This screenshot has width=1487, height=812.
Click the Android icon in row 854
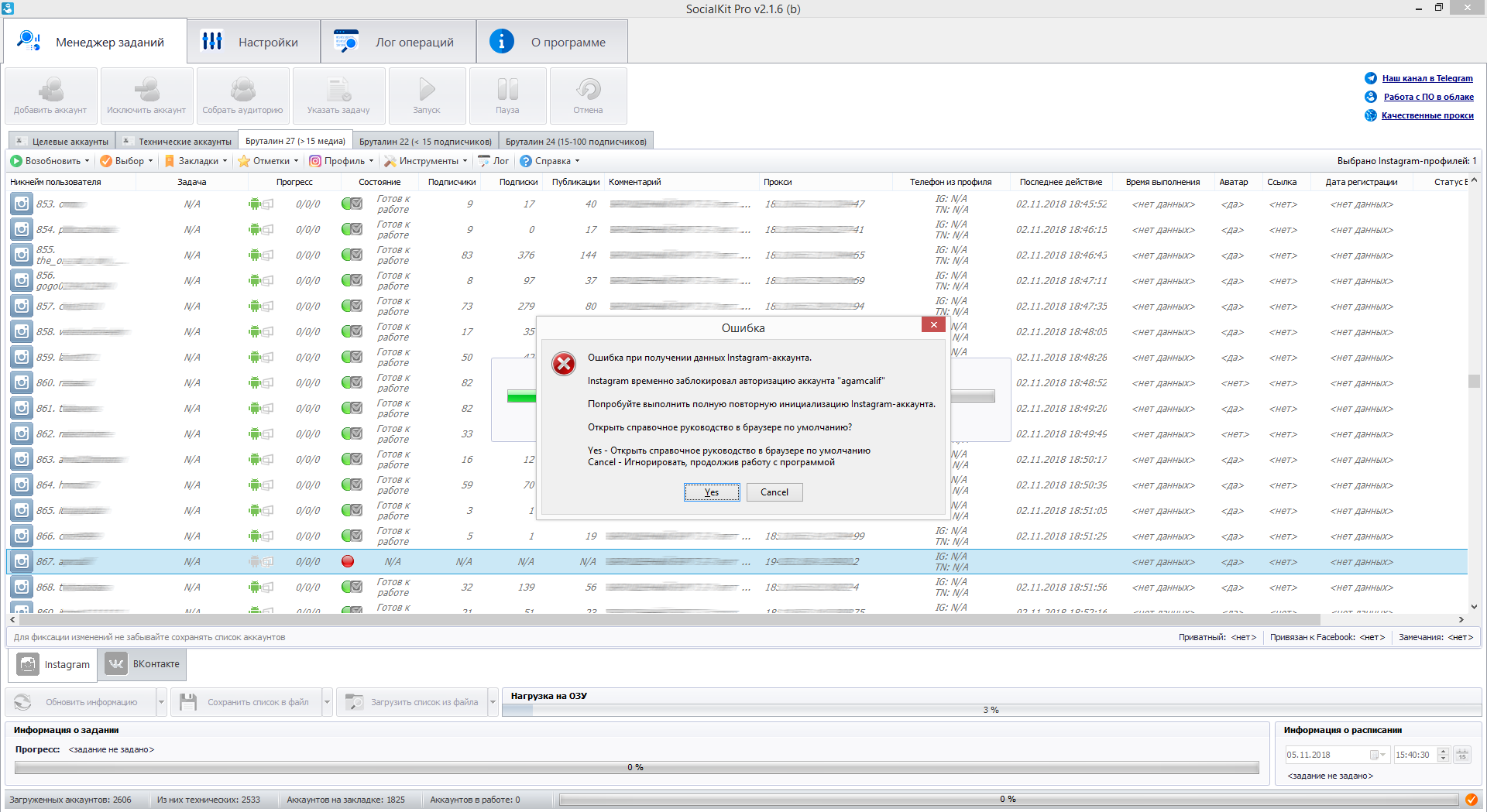click(254, 230)
